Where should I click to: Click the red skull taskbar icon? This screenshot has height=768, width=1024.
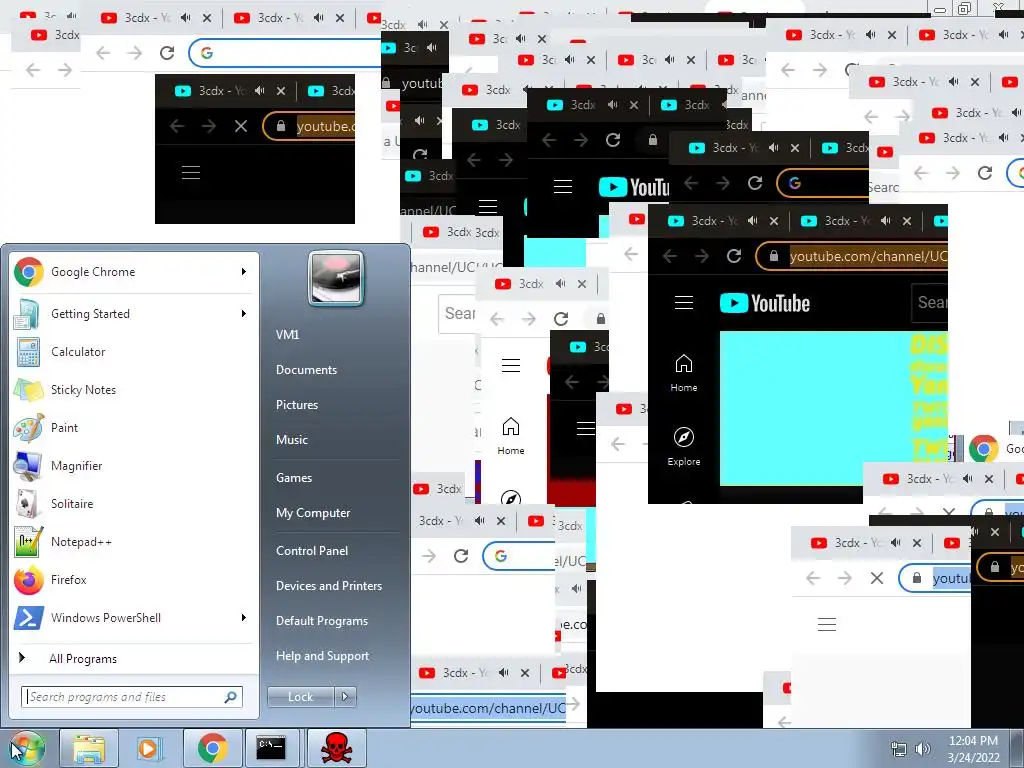[x=336, y=748]
